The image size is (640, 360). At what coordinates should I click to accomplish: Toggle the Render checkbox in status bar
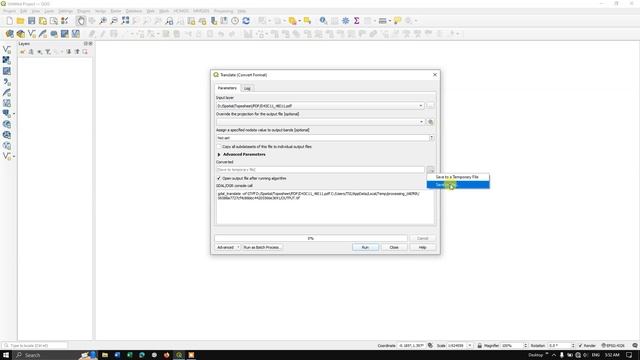580,345
